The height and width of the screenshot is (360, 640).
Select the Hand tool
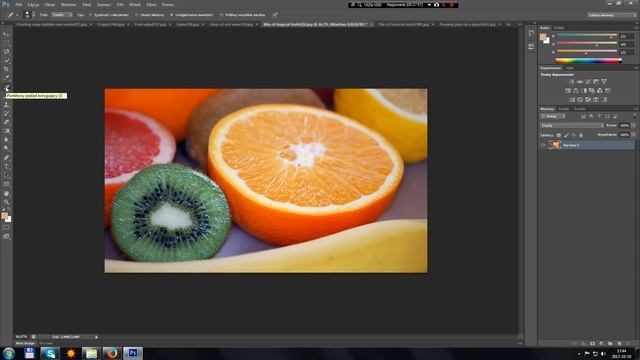point(6,193)
